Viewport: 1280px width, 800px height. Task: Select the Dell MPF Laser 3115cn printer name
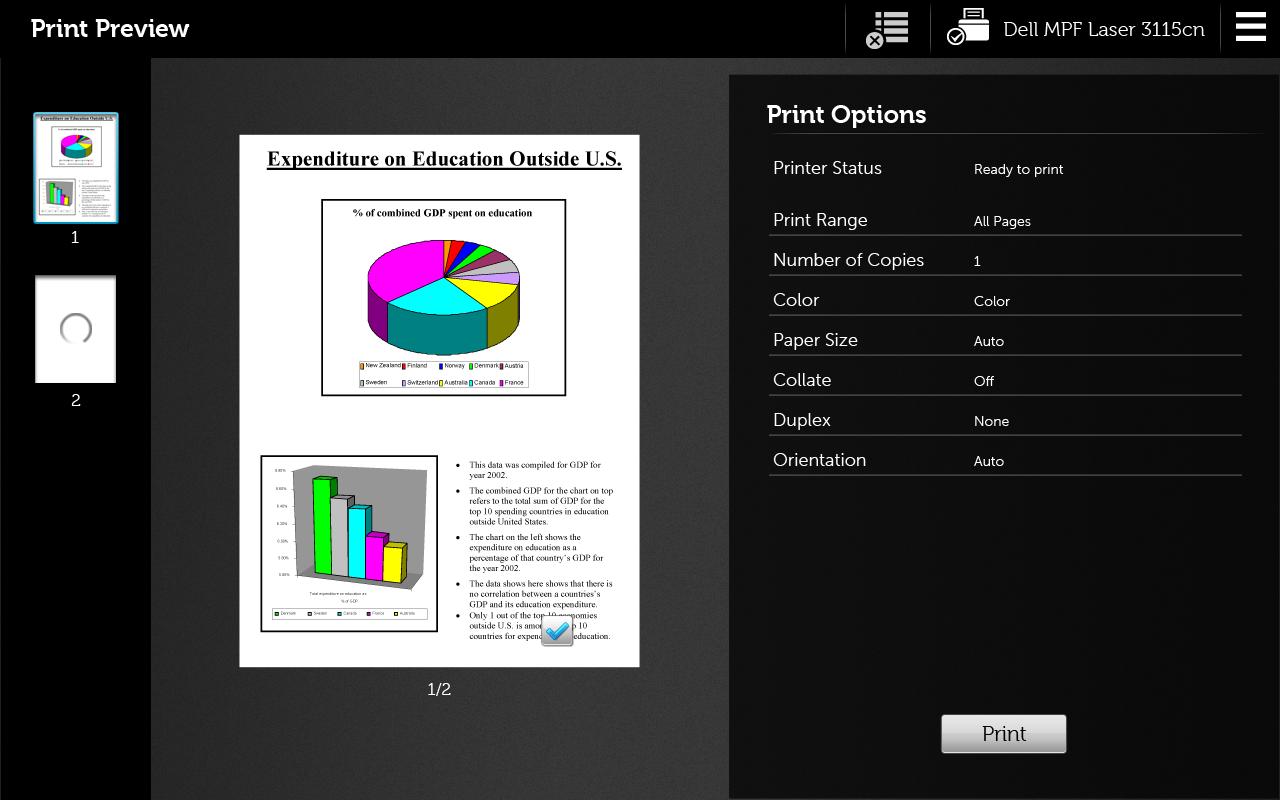[1103, 29]
